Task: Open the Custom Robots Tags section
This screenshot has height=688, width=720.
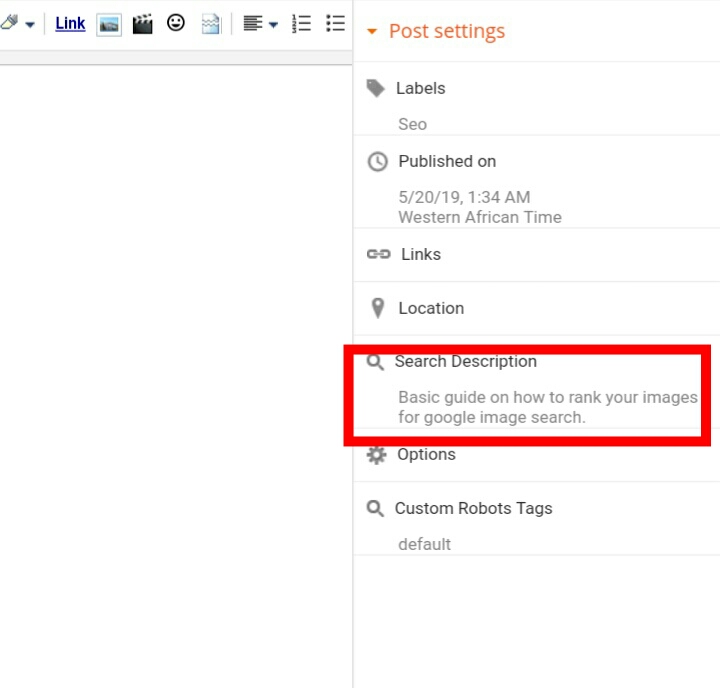Action: pyautogui.click(x=473, y=508)
